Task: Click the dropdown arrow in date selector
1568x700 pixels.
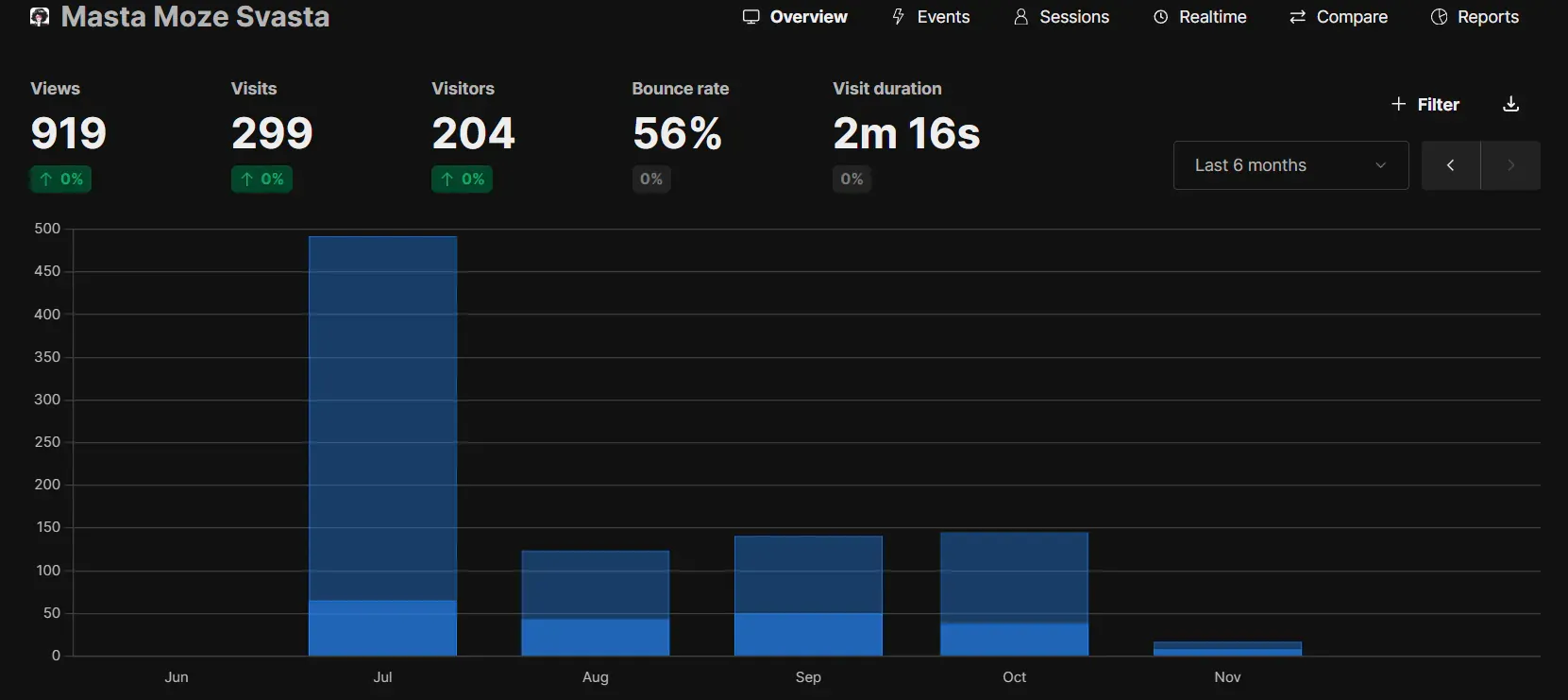Action: coord(1380,165)
